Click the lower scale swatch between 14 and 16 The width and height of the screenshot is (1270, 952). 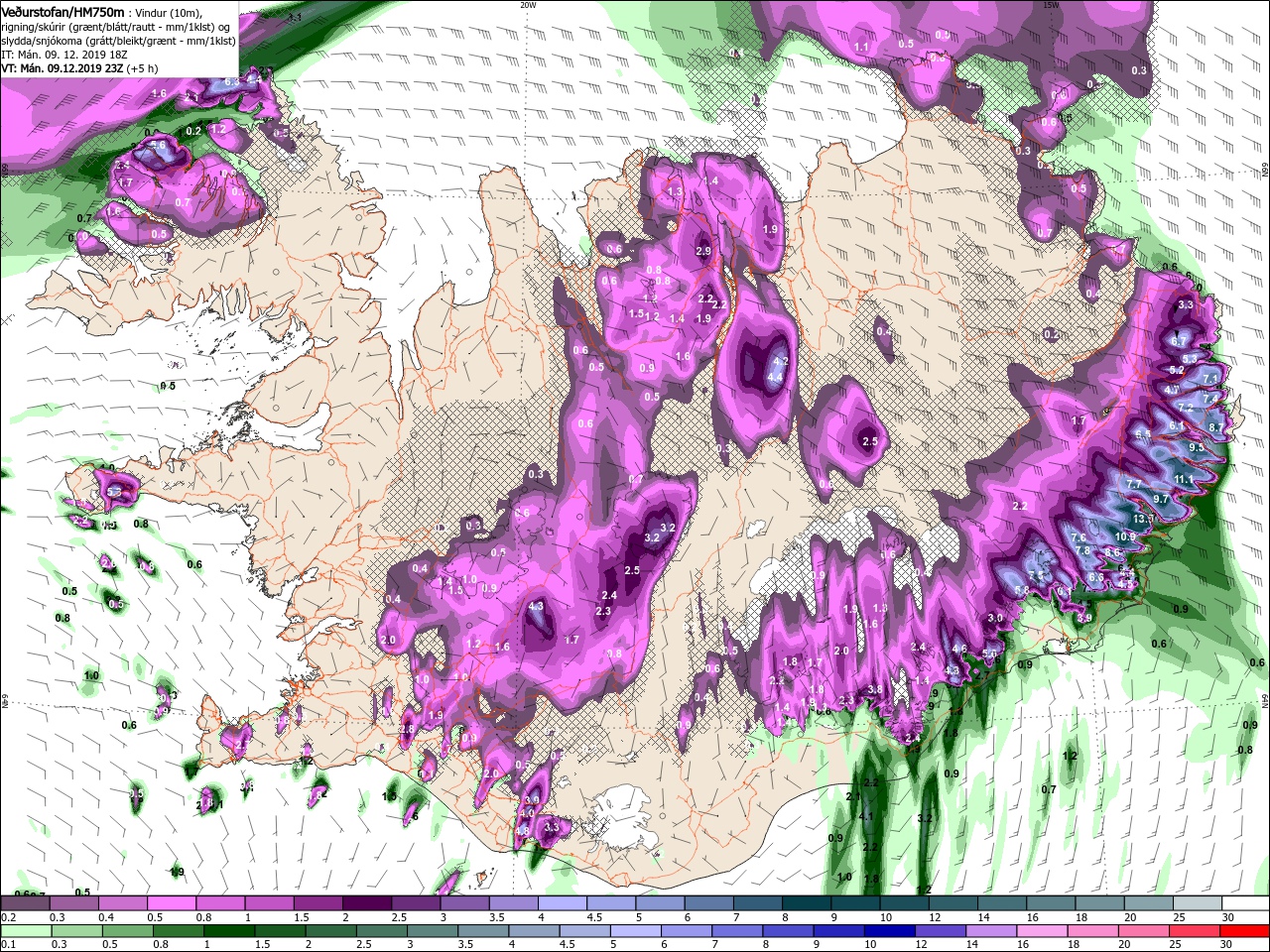(990, 930)
